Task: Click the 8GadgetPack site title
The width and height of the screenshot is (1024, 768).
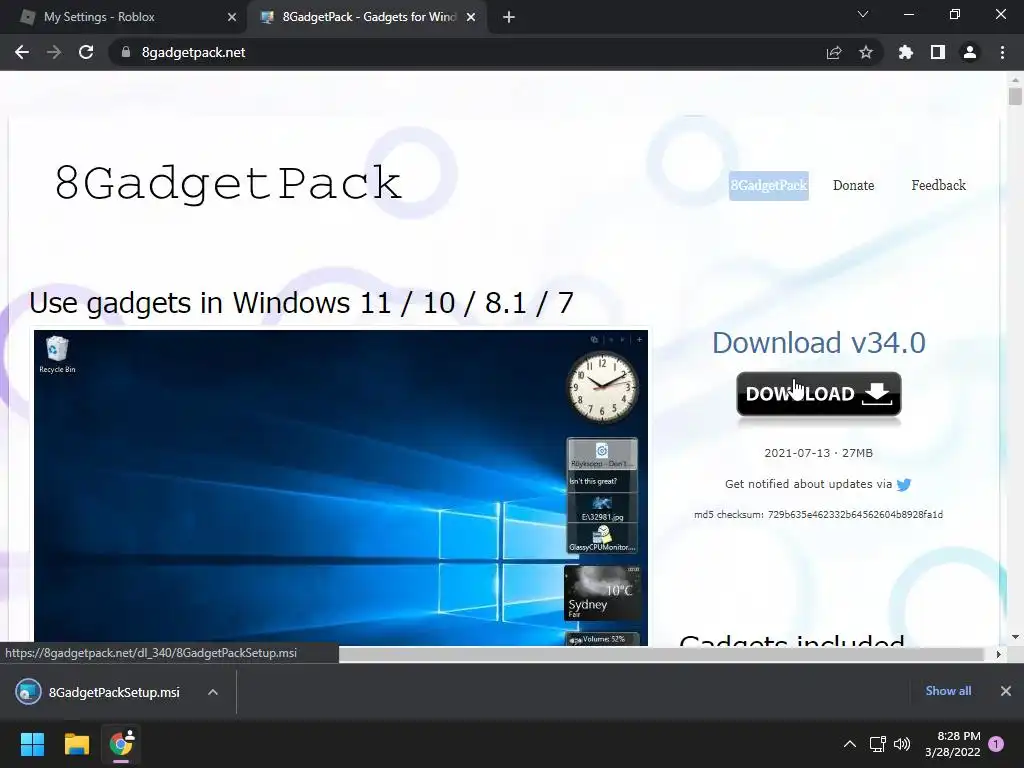Action: tap(228, 183)
